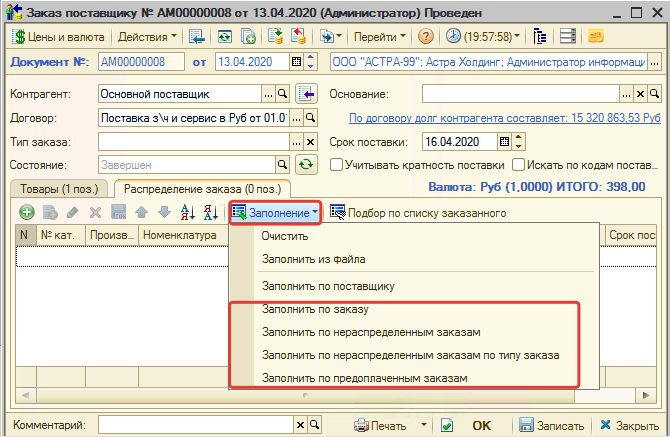Click ellipsis select button for Тип заказа

[297, 142]
